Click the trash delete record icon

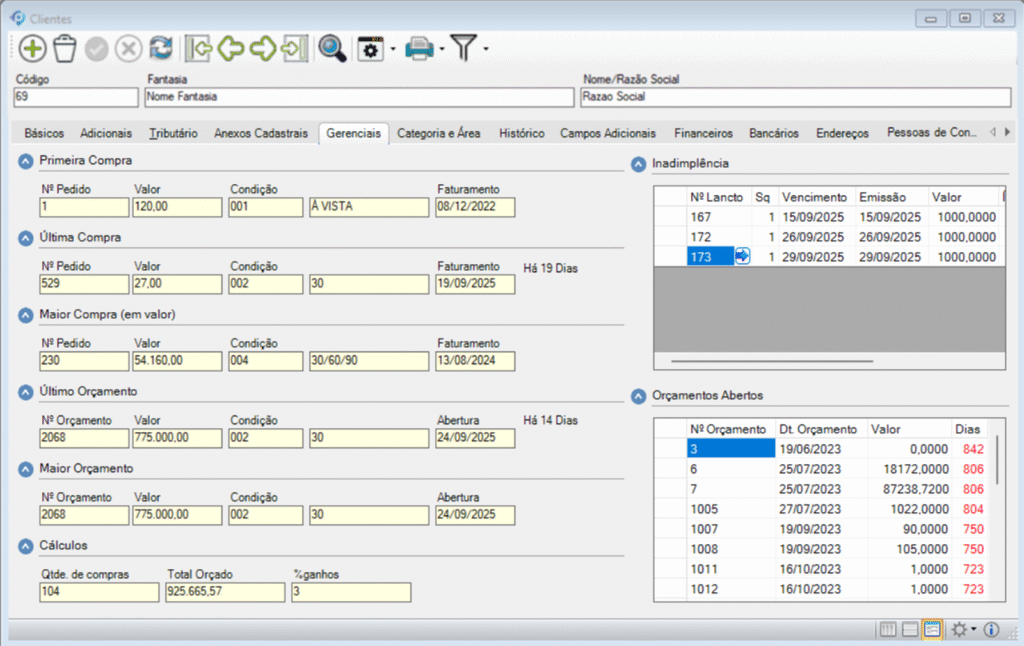[x=65, y=48]
